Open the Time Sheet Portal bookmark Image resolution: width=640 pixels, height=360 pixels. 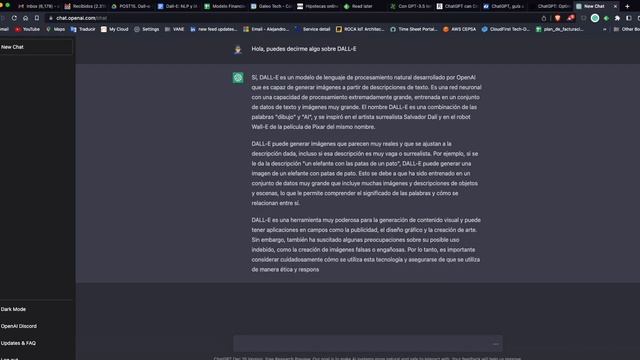pos(414,29)
